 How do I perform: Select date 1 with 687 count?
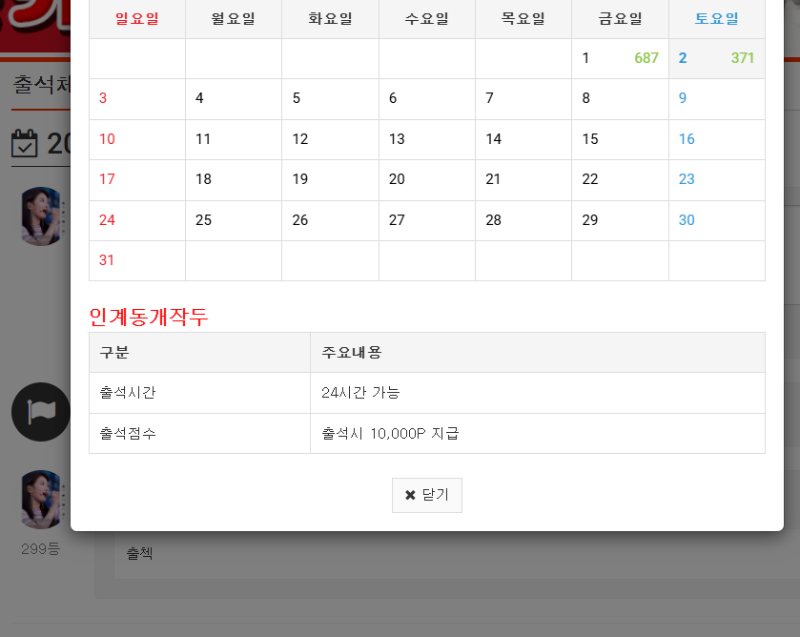click(x=620, y=58)
